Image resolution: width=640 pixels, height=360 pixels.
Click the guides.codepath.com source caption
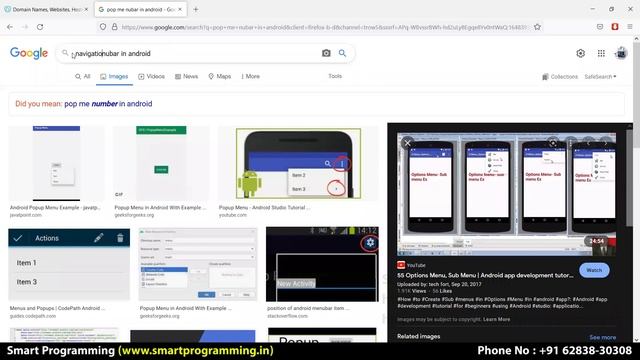tap(33, 316)
